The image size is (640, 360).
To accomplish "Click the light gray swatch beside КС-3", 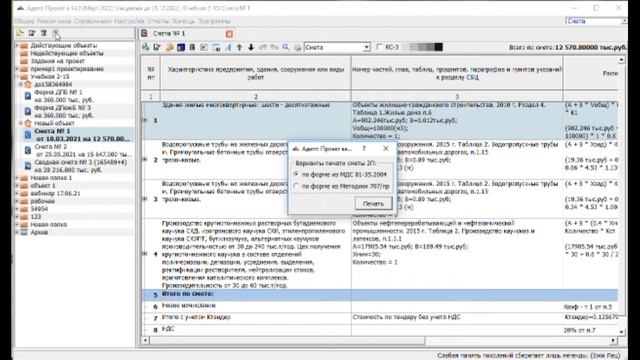I will click(x=413, y=47).
